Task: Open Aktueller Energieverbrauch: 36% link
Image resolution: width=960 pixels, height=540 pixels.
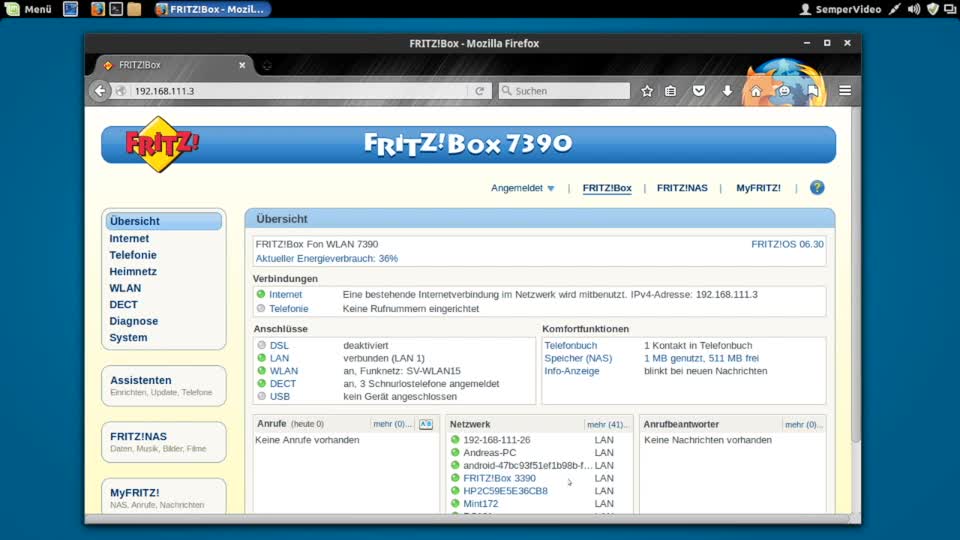Action: click(326, 258)
